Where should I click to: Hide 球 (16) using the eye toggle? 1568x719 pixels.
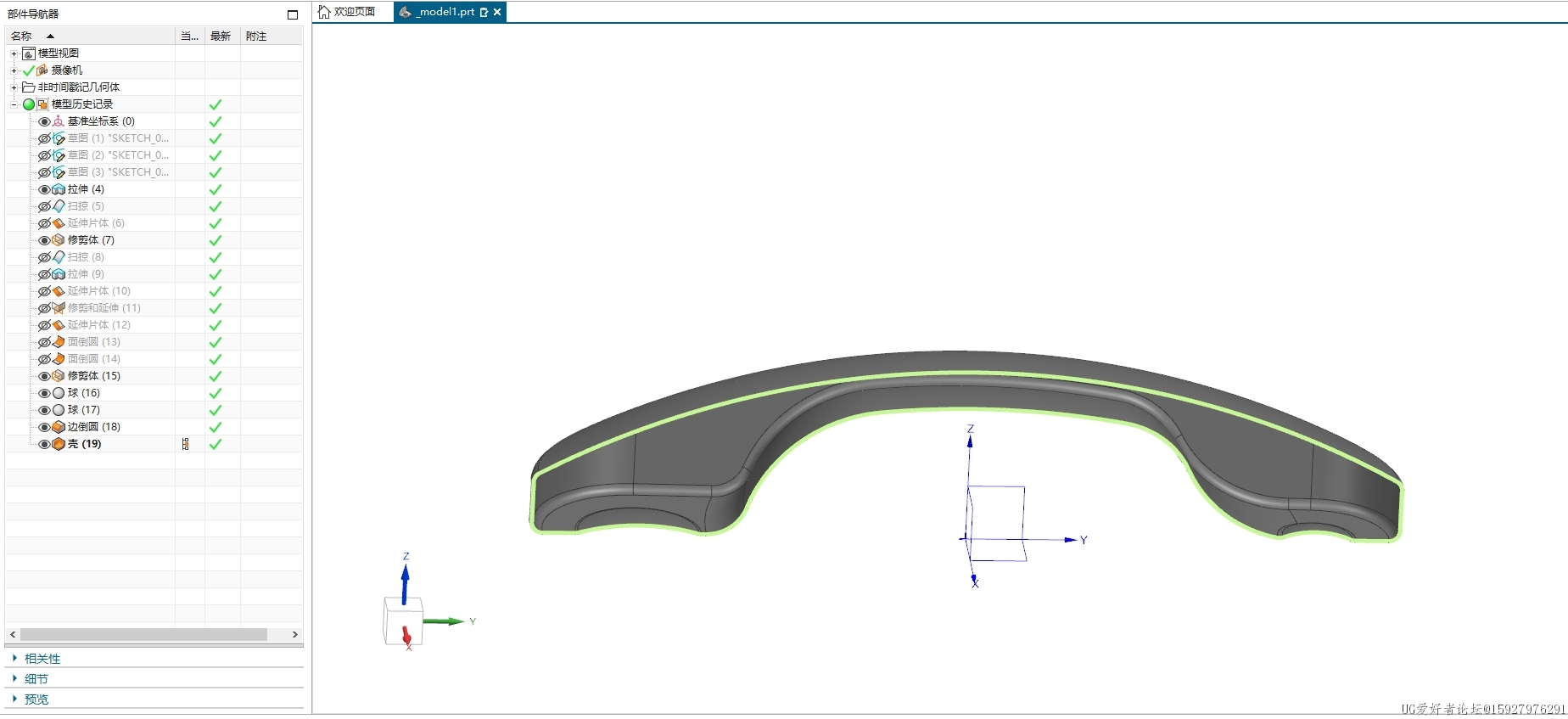point(44,393)
